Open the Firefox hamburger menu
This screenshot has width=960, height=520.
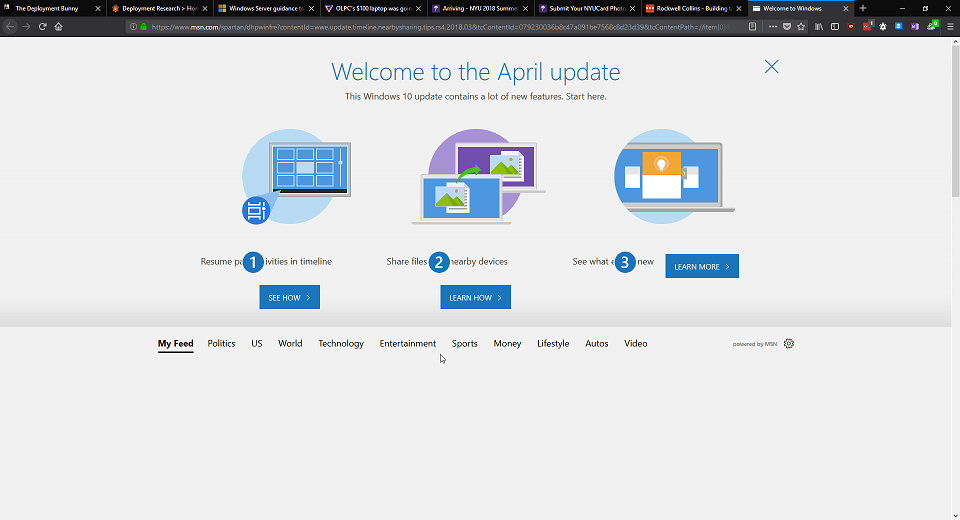point(950,26)
